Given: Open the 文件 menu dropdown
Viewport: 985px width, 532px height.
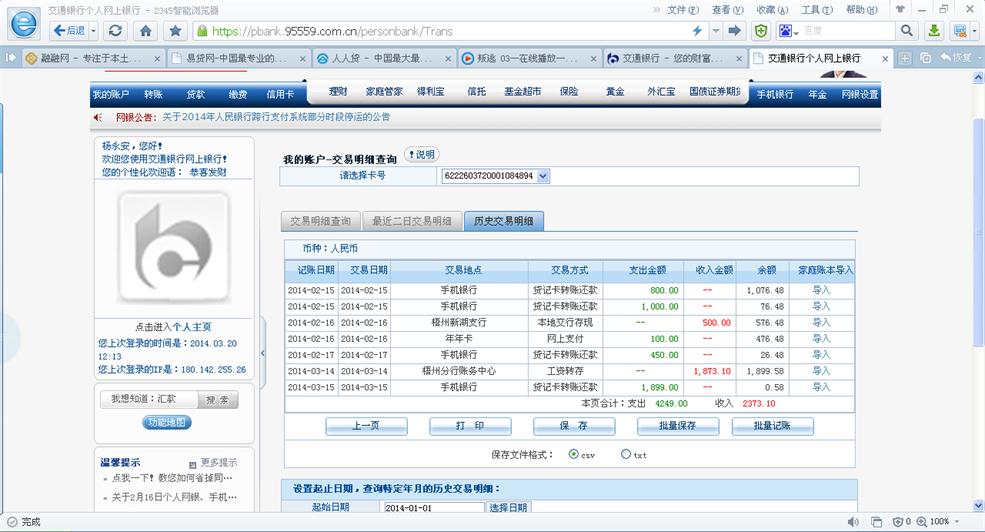Looking at the screenshot, I should pyautogui.click(x=682, y=9).
